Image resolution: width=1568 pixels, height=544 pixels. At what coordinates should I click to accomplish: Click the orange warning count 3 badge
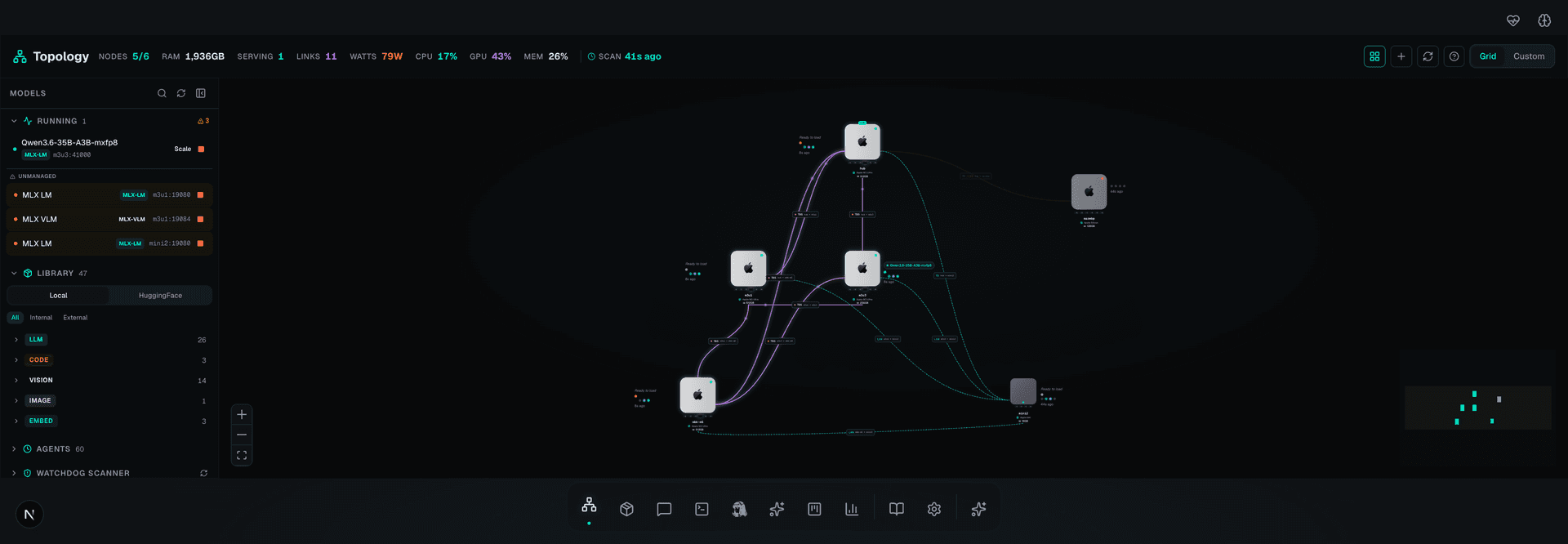[x=203, y=121]
